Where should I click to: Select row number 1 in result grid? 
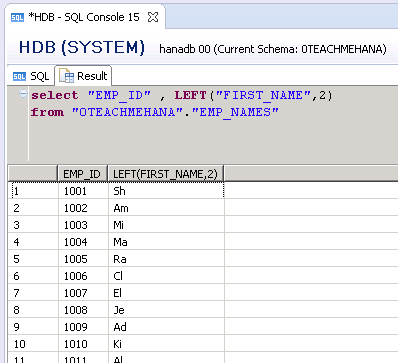pos(33,191)
